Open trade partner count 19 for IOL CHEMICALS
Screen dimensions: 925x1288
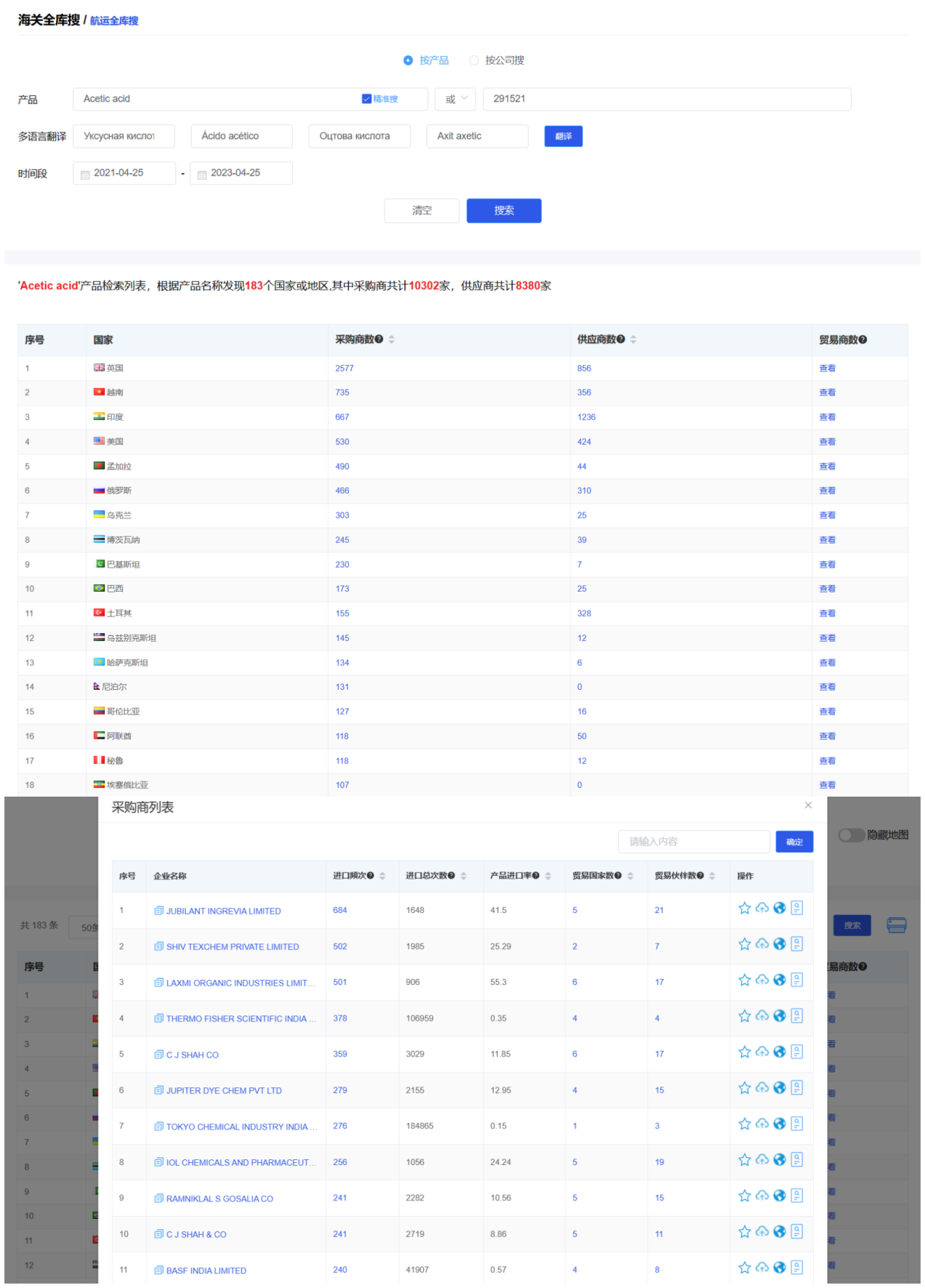tap(659, 1163)
